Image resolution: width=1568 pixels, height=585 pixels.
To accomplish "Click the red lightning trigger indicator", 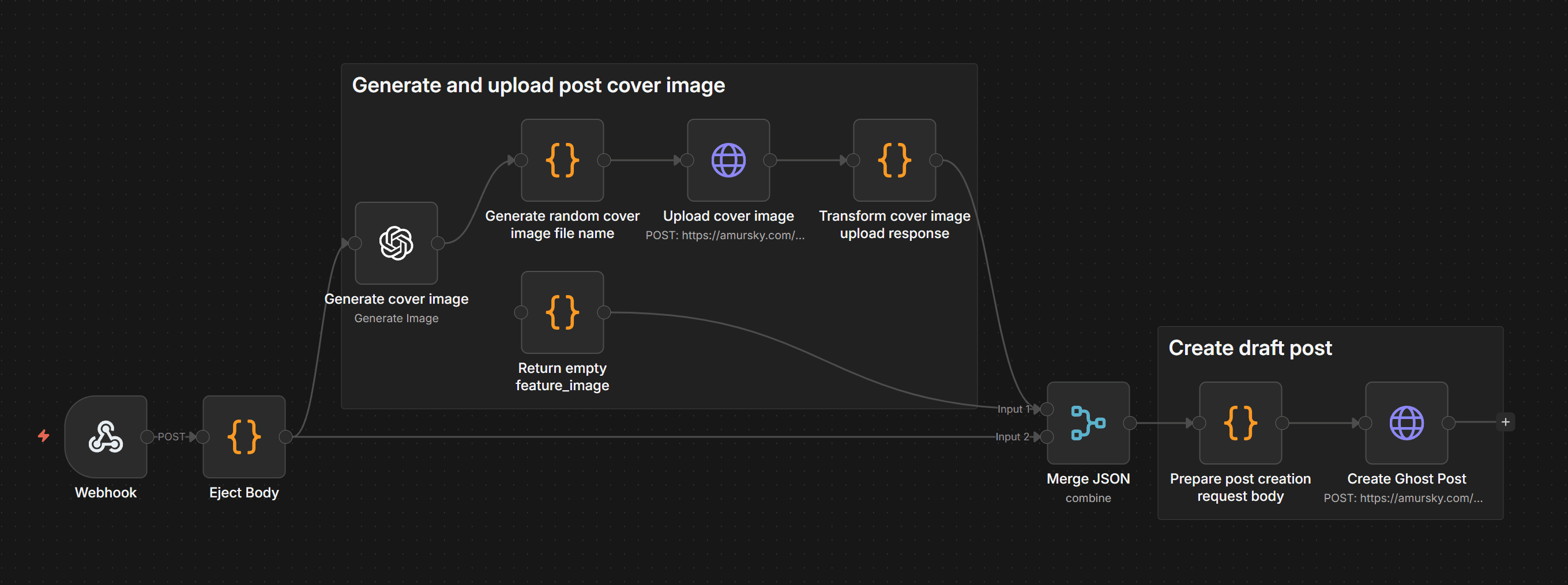I will [x=44, y=435].
